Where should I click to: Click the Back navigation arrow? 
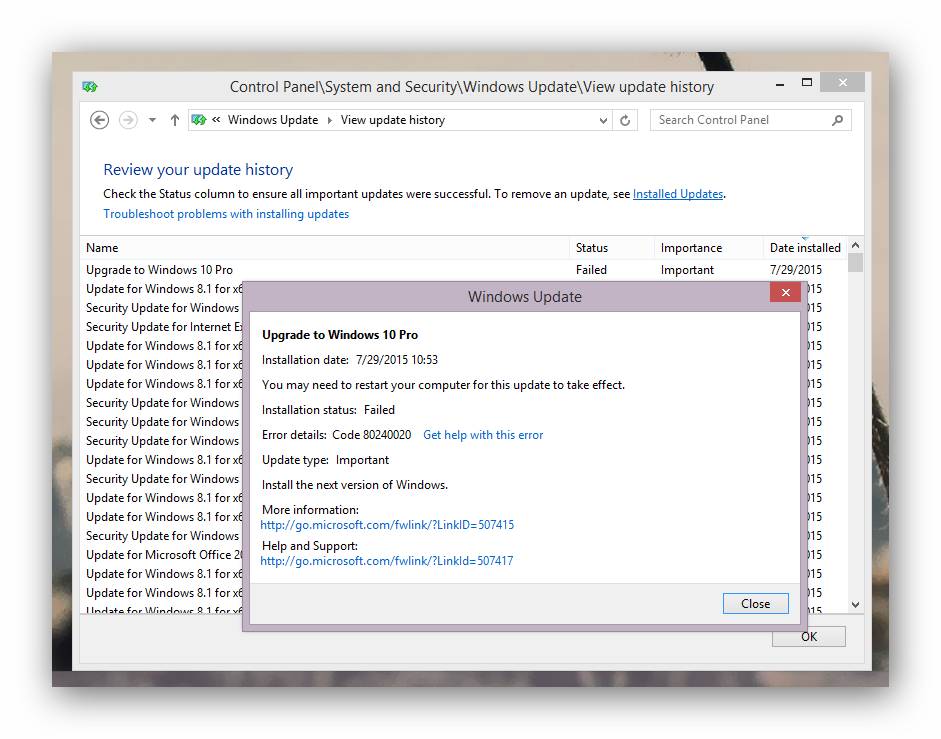pyautogui.click(x=99, y=120)
